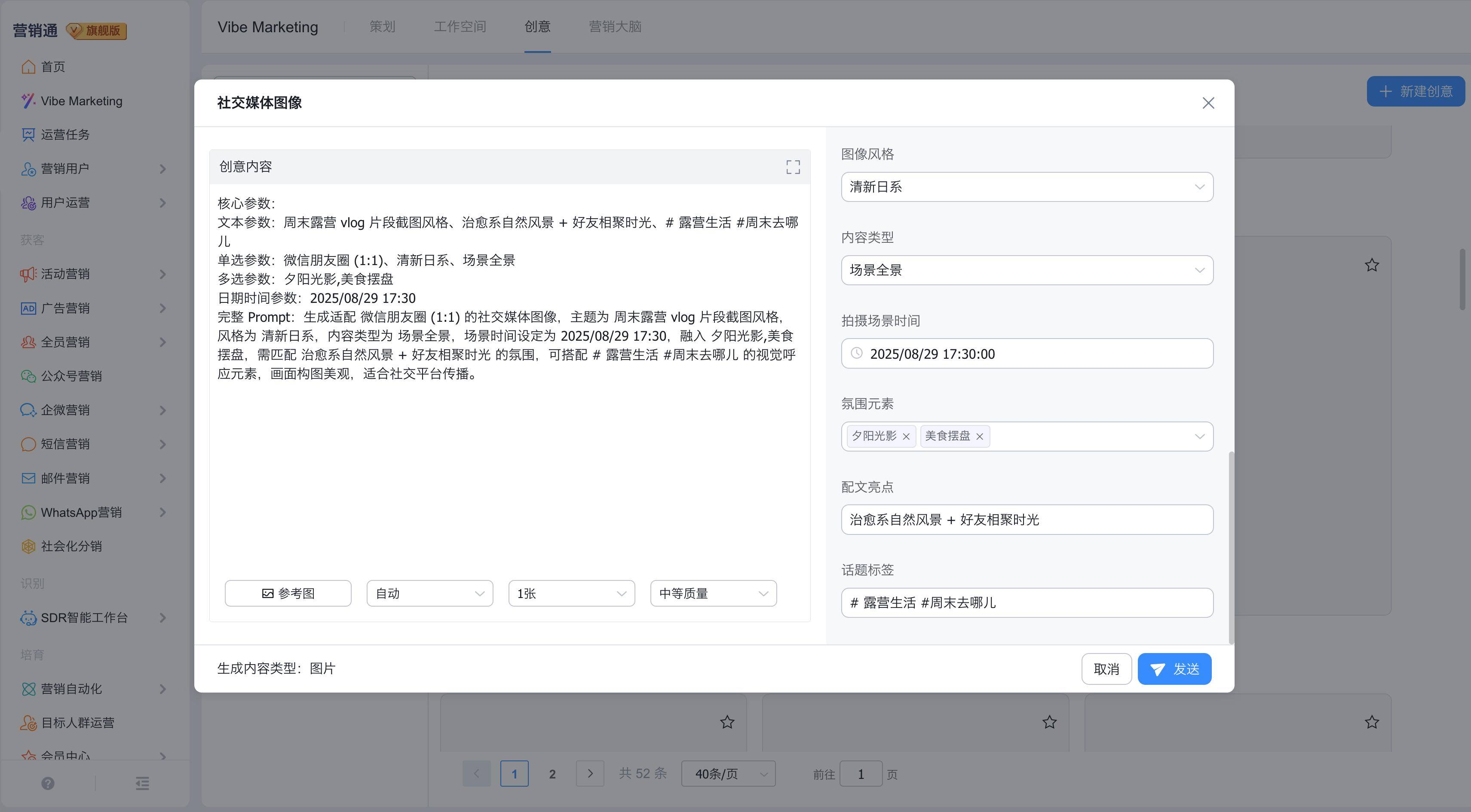Click the 参考图 button
Image resolution: width=1471 pixels, height=812 pixels.
288,593
